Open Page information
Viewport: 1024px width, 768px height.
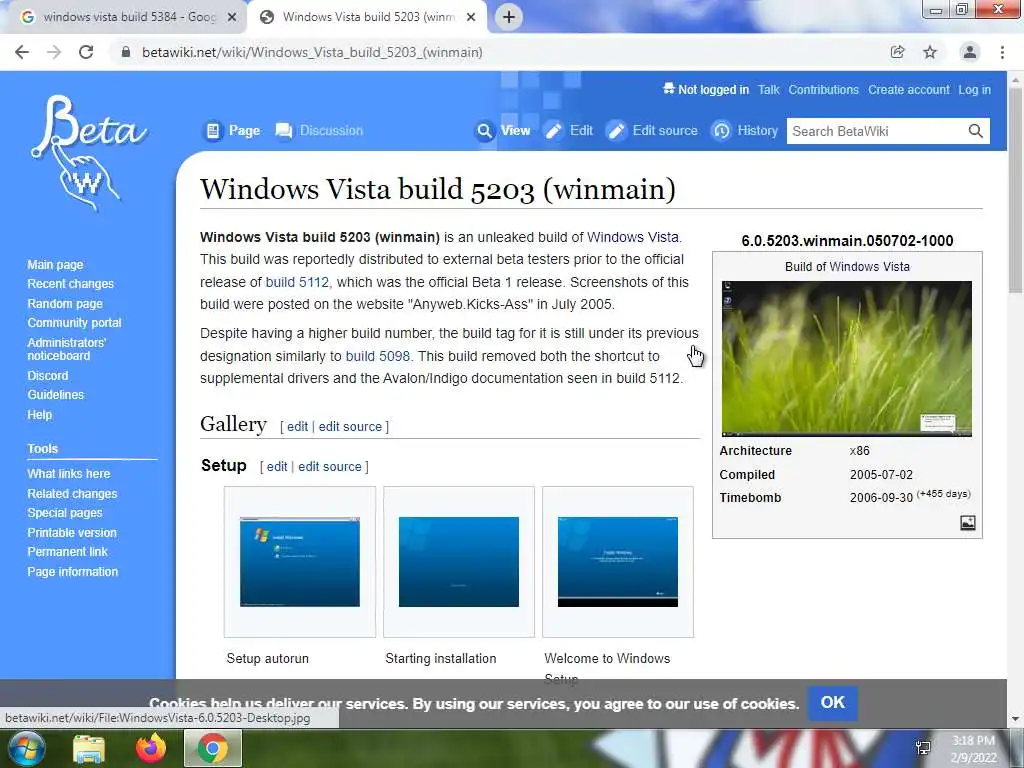[72, 571]
